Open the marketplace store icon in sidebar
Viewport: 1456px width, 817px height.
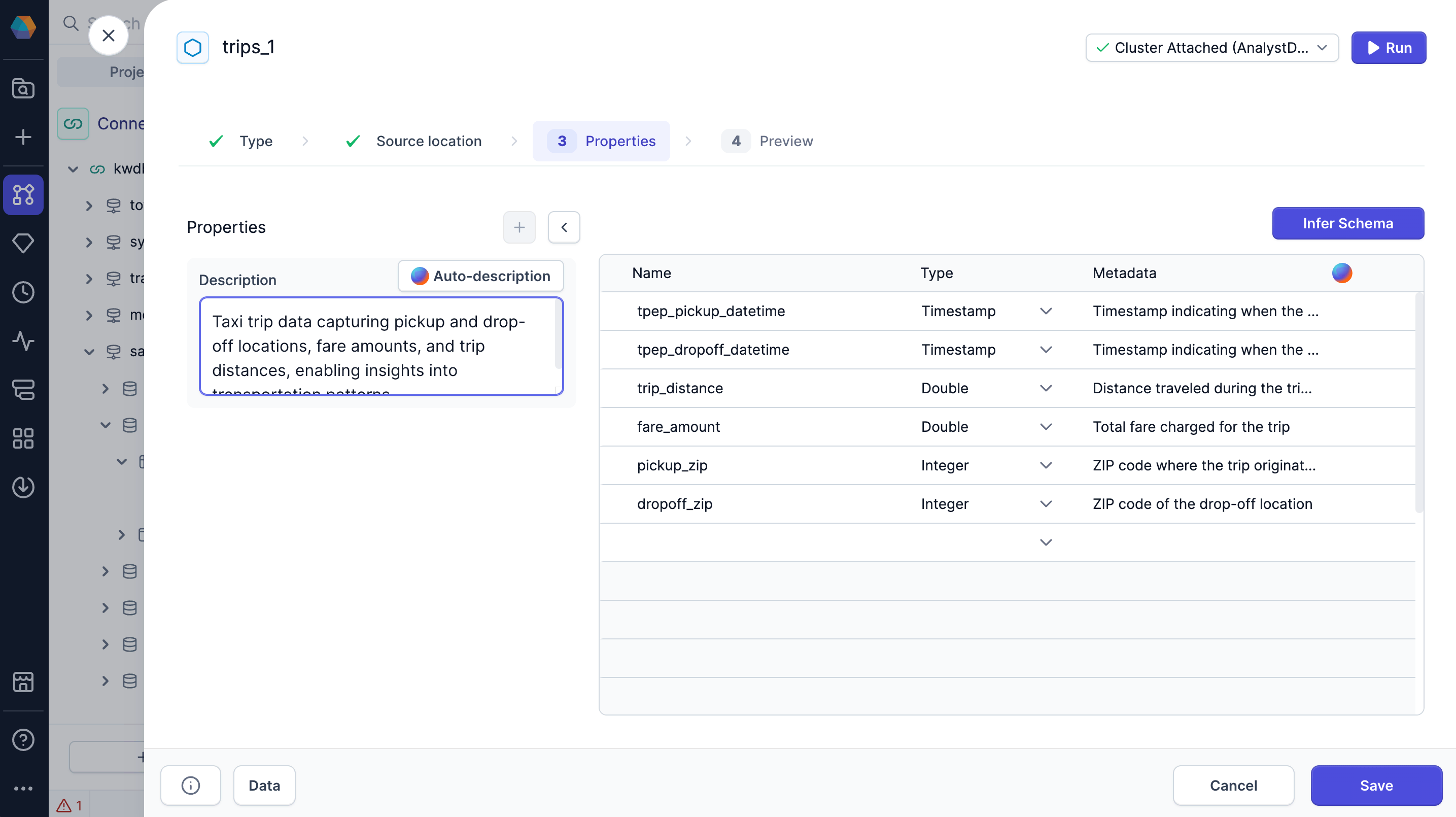[23, 682]
